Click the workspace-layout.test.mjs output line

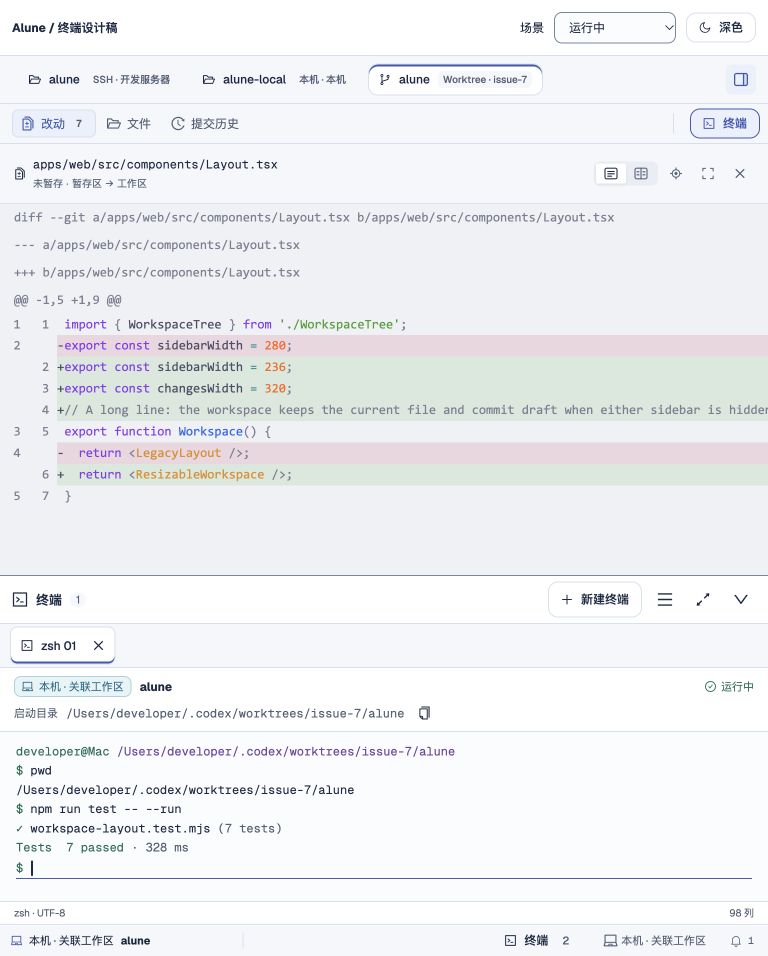point(149,829)
